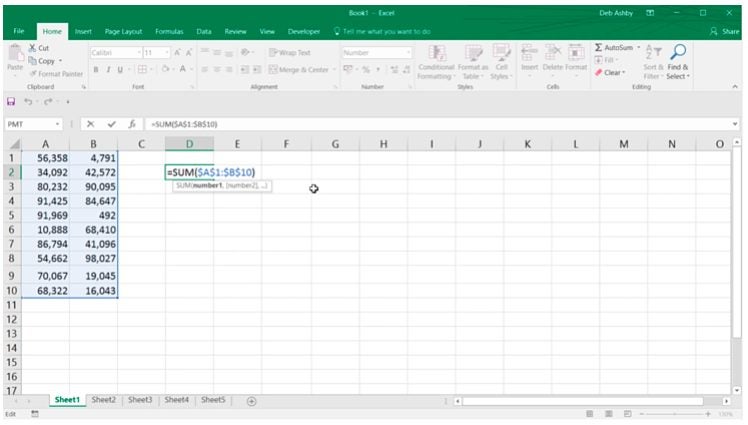Click the Select All corner triangle
The width and height of the screenshot is (748, 425).
click(x=15, y=144)
